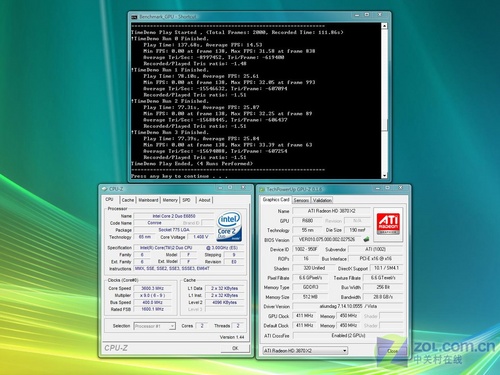500x375 pixels.
Task: Switch to the Sensors tab in GPU-Z
Action: pos(301,200)
